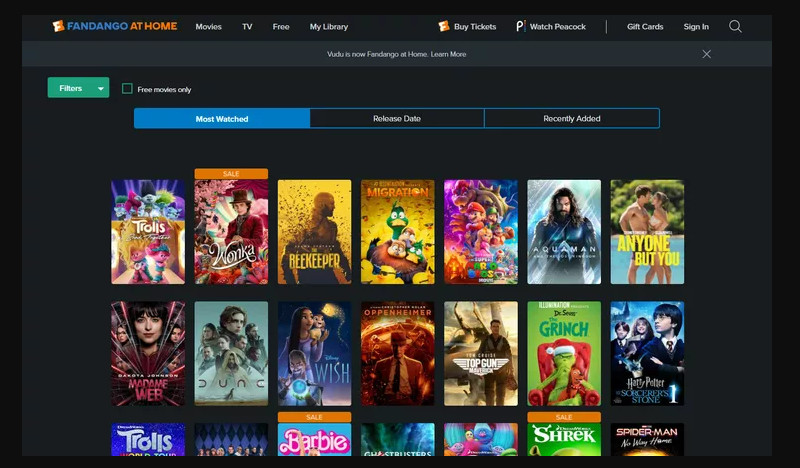Select the Most Watched tab
Screen dimensions: 800x468
click(222, 118)
